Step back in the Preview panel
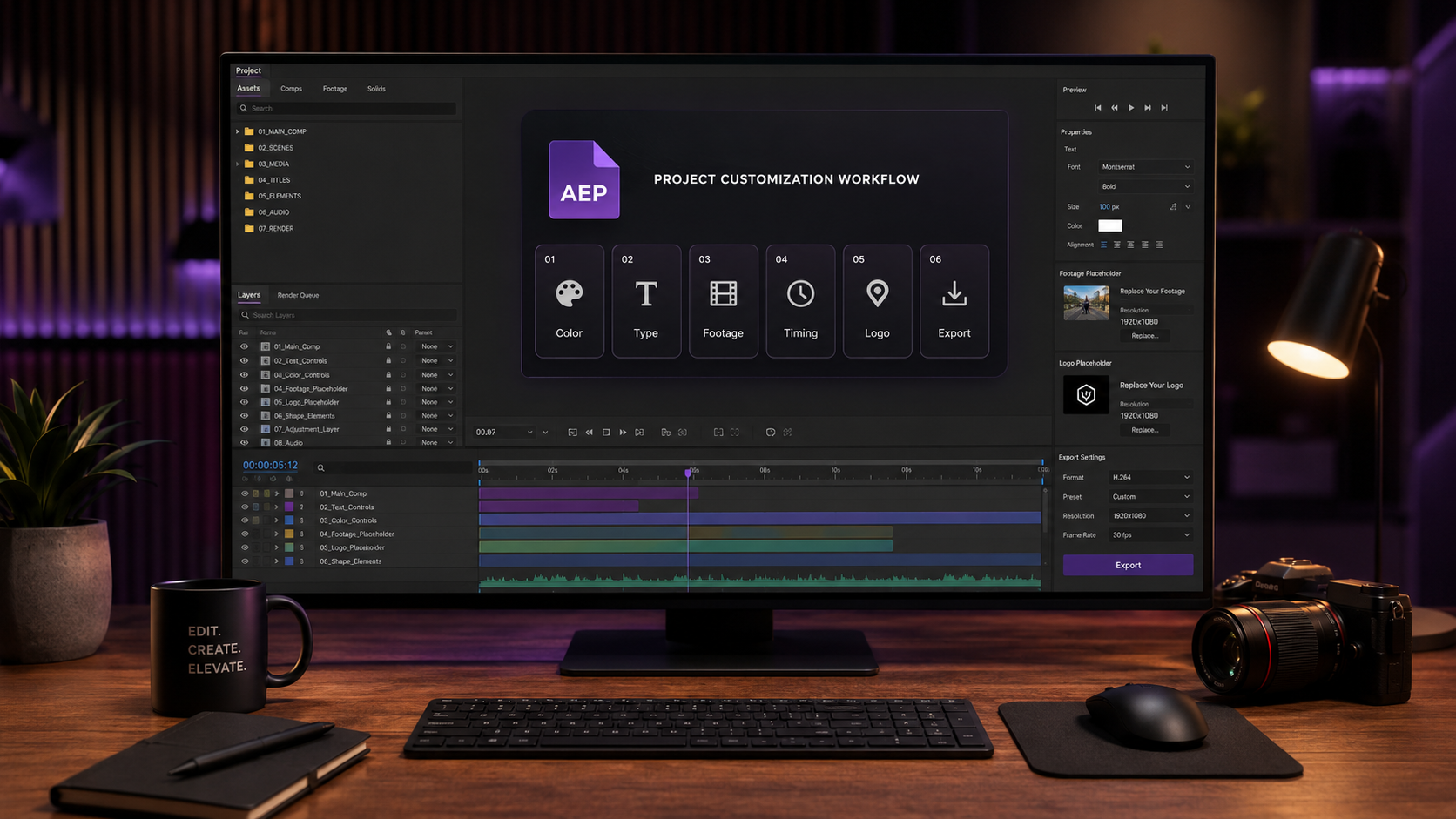Viewport: 1456px width, 819px height. click(x=1115, y=108)
